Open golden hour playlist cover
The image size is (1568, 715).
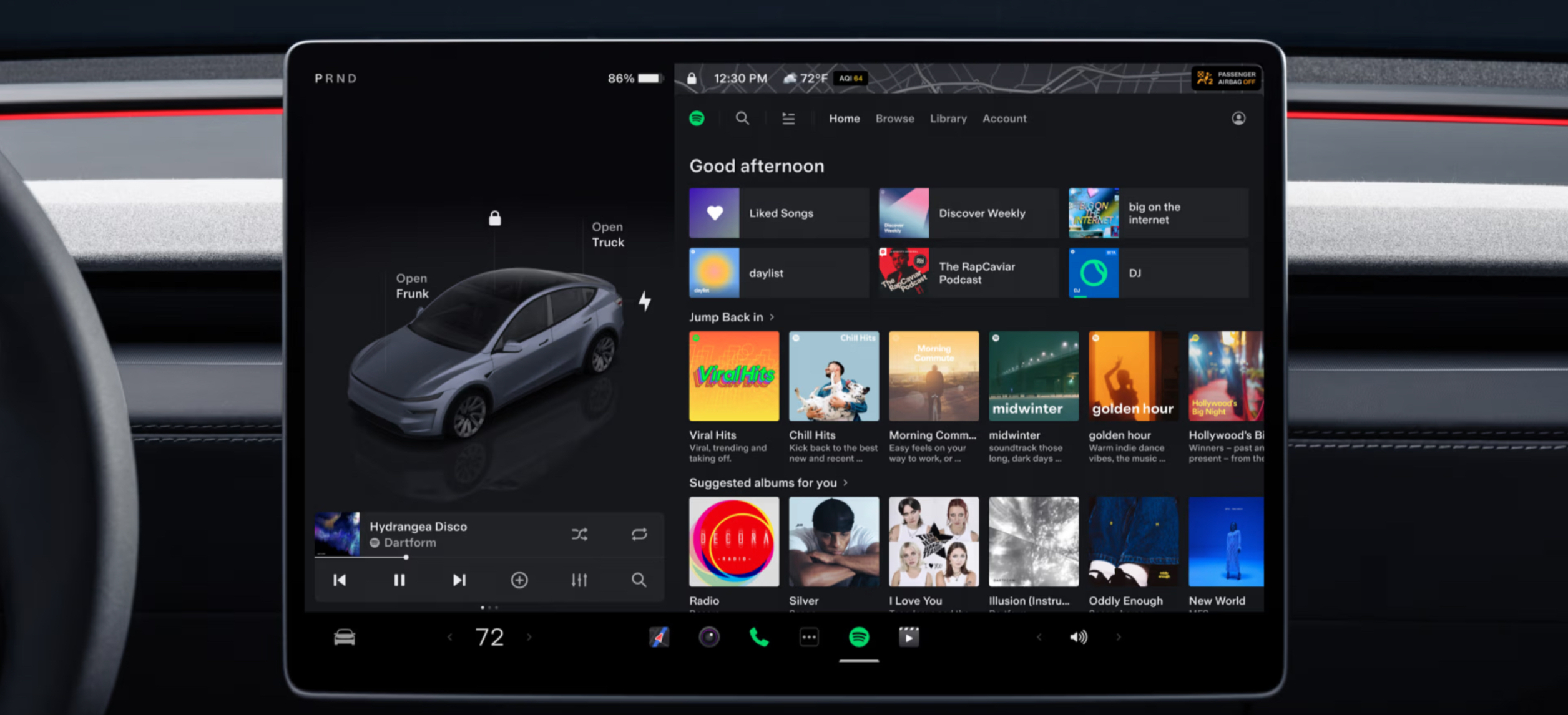1134,376
